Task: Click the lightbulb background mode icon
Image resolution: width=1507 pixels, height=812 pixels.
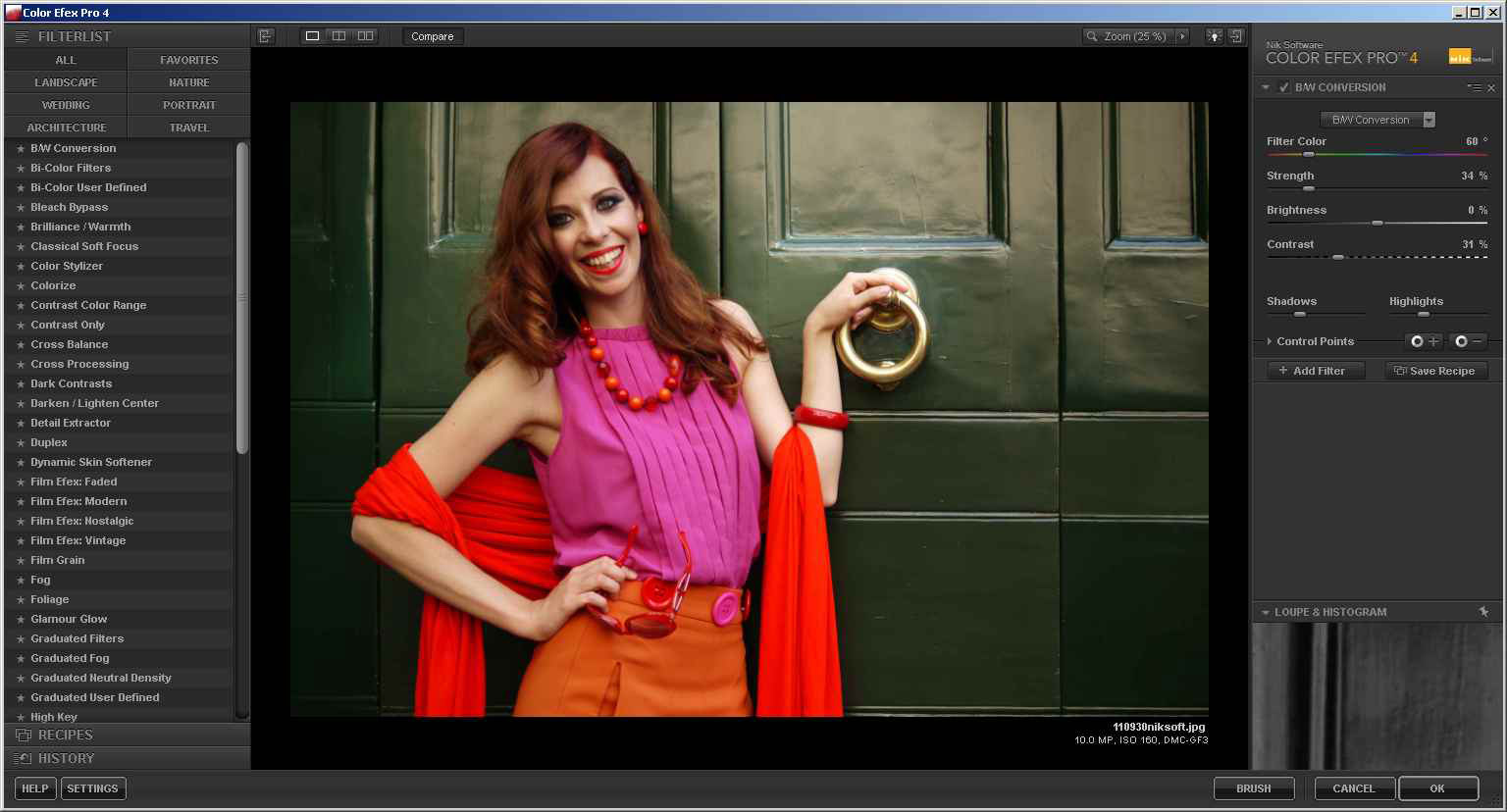Action: click(x=1214, y=35)
